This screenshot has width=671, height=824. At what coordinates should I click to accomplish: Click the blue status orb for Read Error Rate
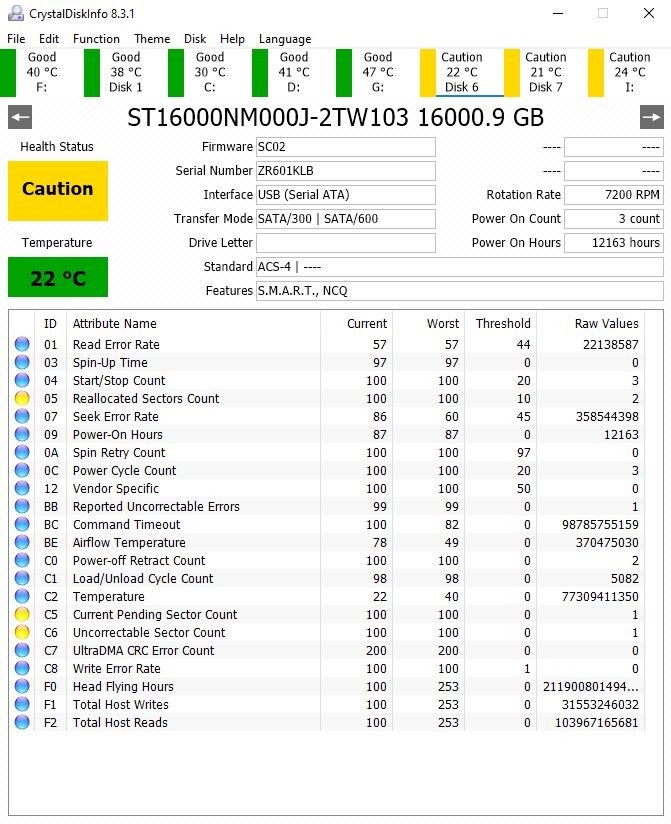click(22, 344)
